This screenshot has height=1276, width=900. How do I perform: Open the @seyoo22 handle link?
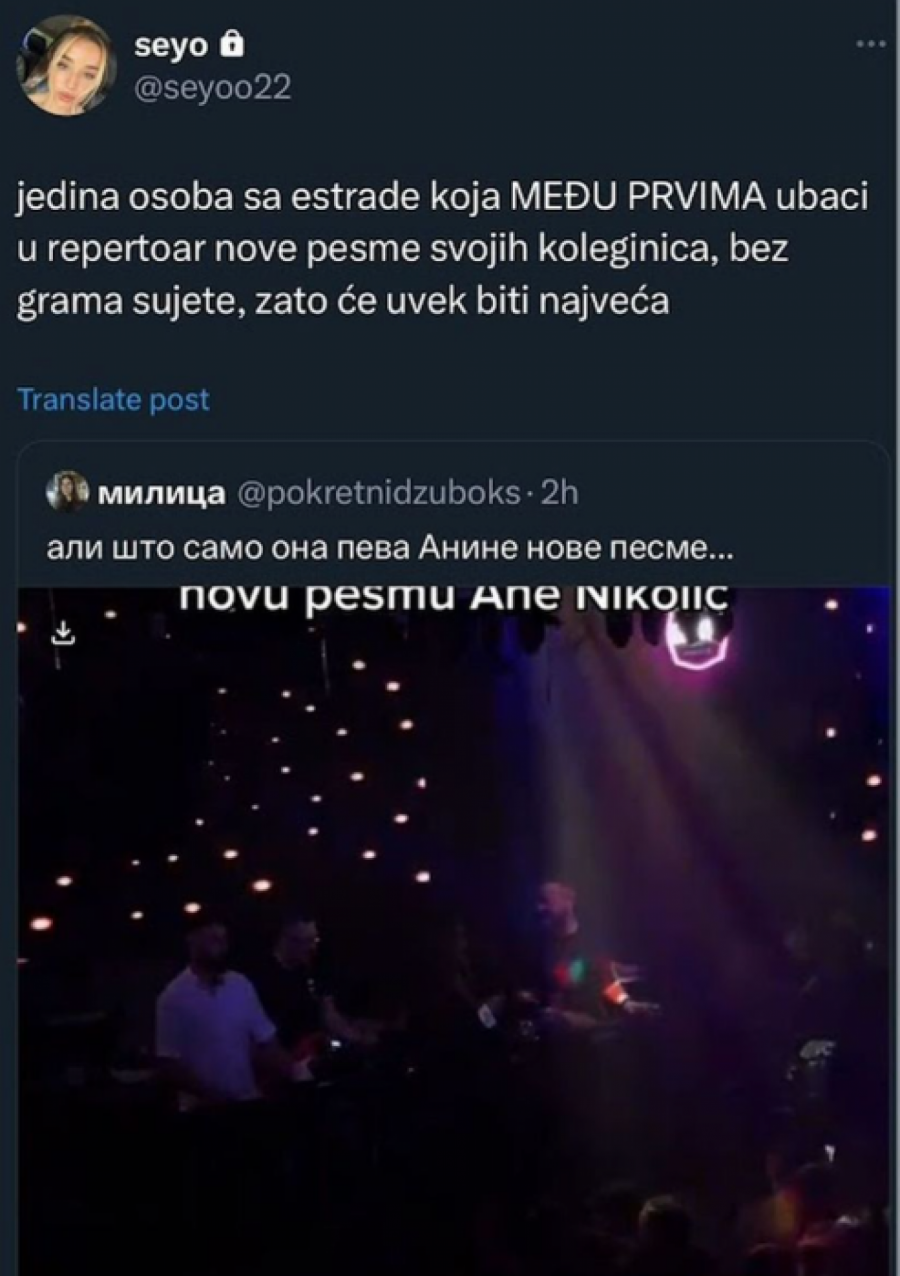212,89
